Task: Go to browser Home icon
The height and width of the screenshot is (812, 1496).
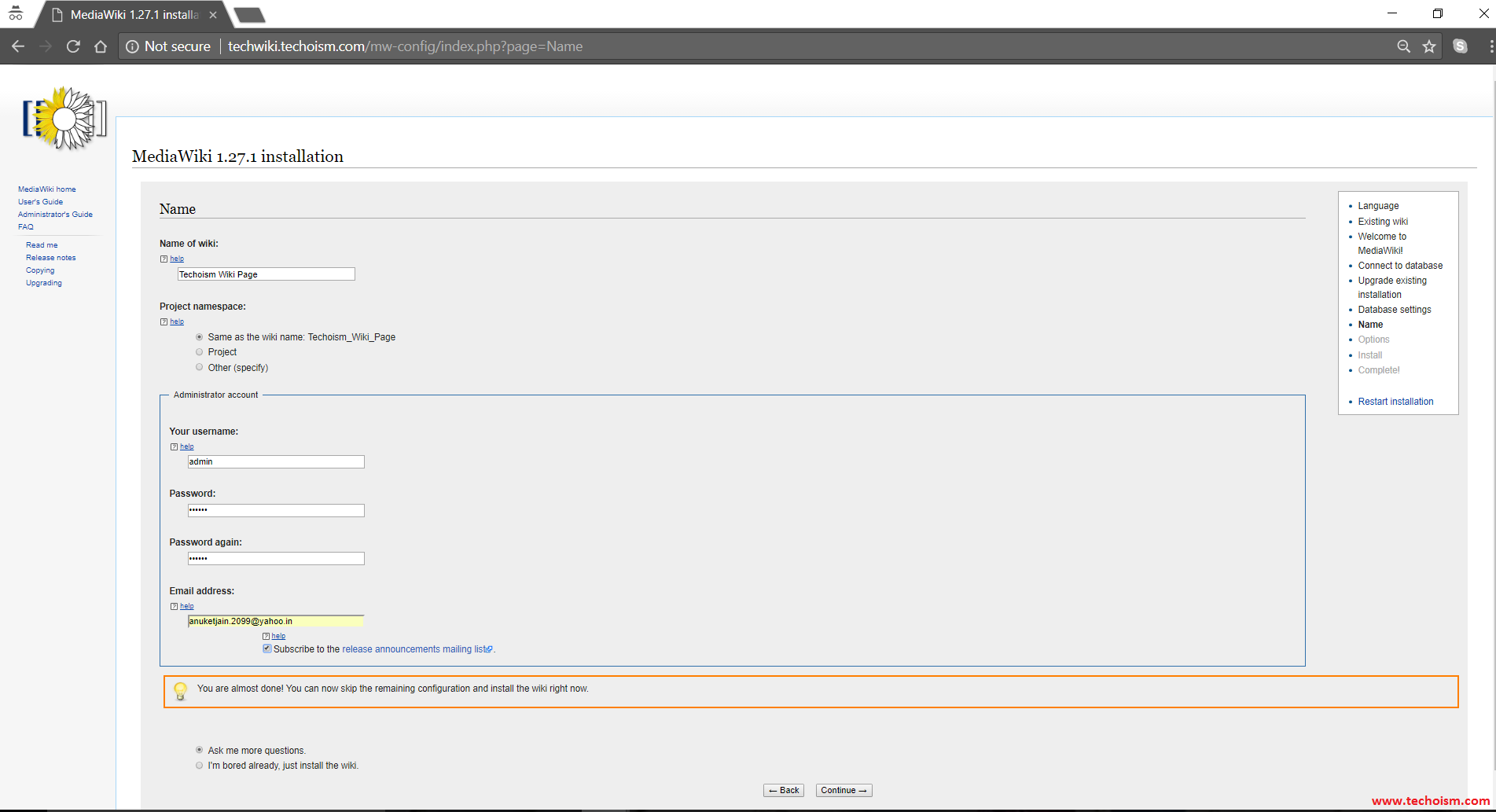Action: point(101,46)
